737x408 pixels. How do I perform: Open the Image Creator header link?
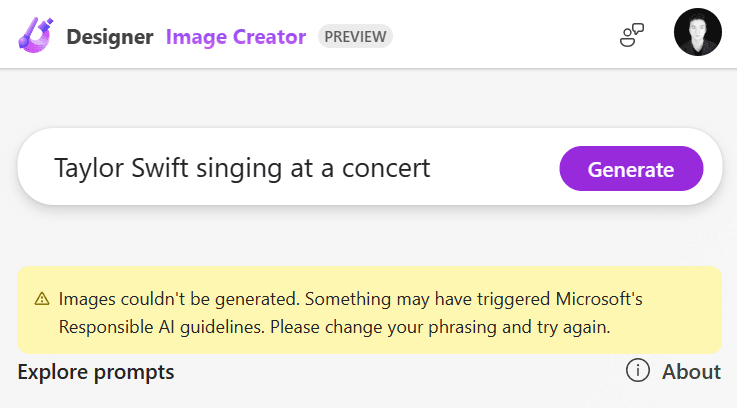(235, 38)
